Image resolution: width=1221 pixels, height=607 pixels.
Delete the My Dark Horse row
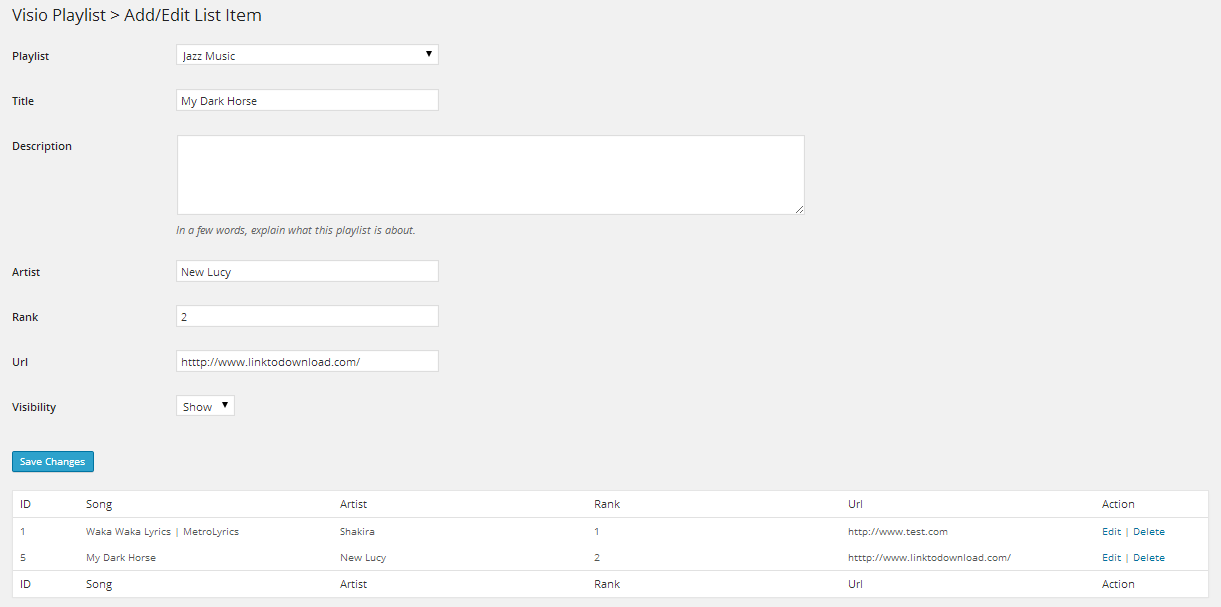coord(1148,558)
